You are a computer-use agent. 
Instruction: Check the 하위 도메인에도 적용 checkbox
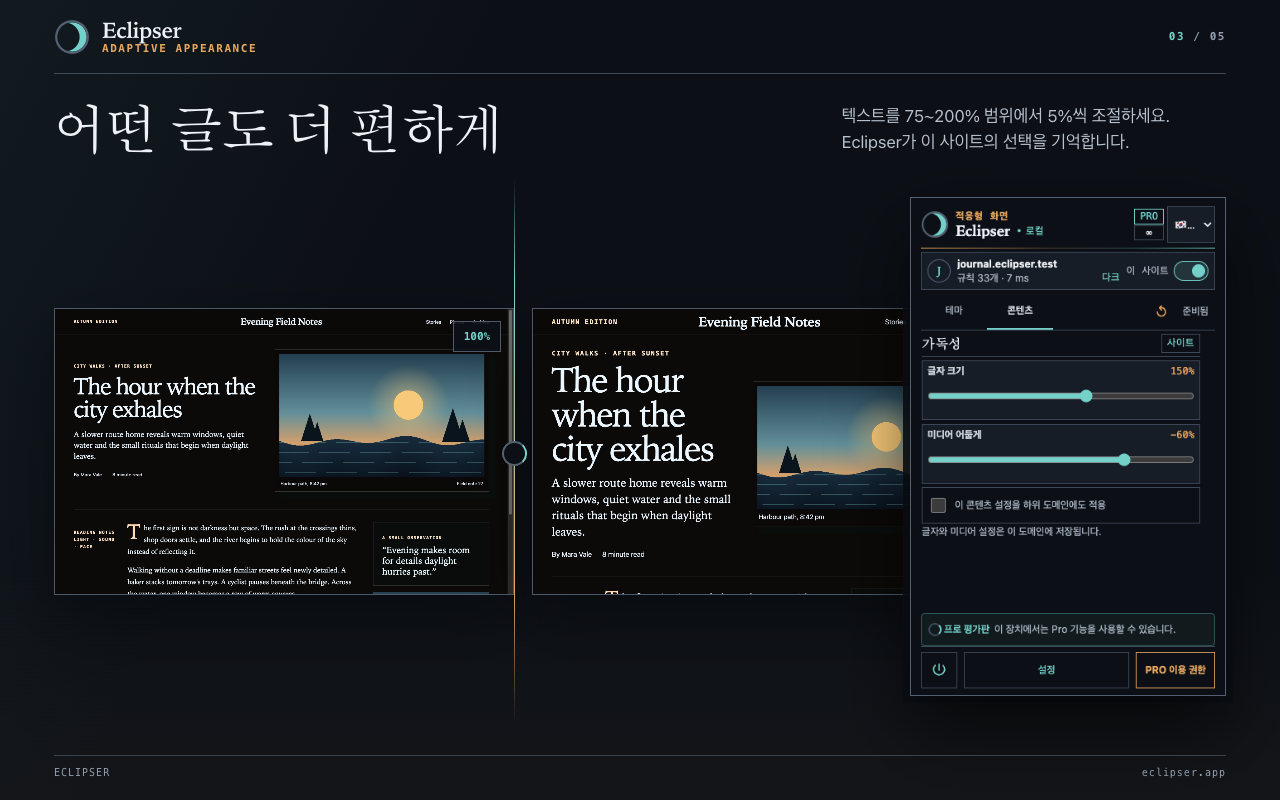(x=938, y=505)
